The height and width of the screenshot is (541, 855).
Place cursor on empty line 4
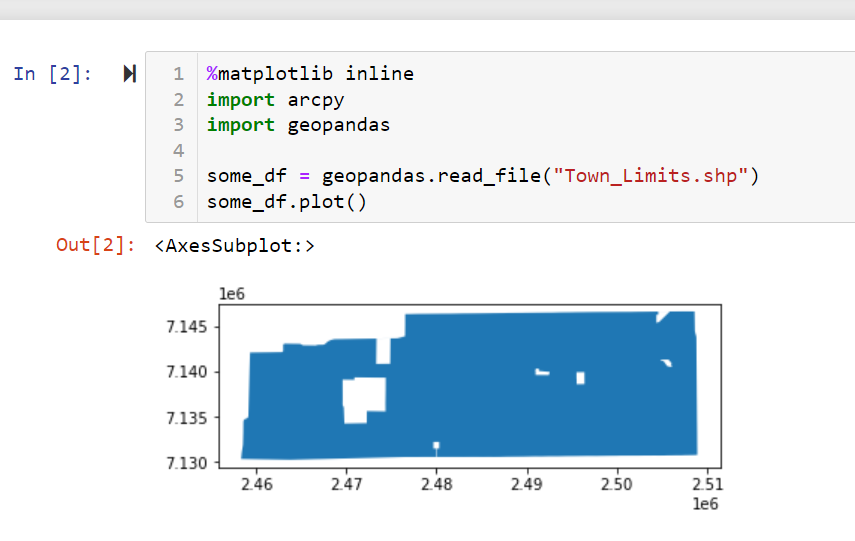pos(400,150)
